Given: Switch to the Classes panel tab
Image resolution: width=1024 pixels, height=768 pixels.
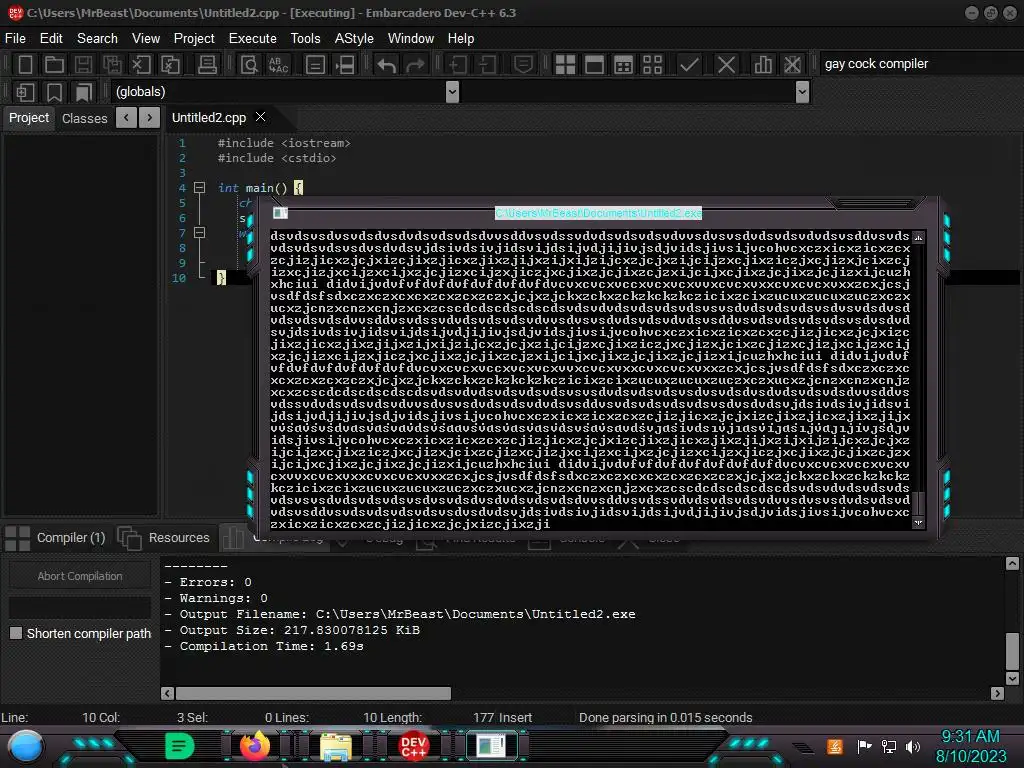Looking at the screenshot, I should tap(85, 118).
